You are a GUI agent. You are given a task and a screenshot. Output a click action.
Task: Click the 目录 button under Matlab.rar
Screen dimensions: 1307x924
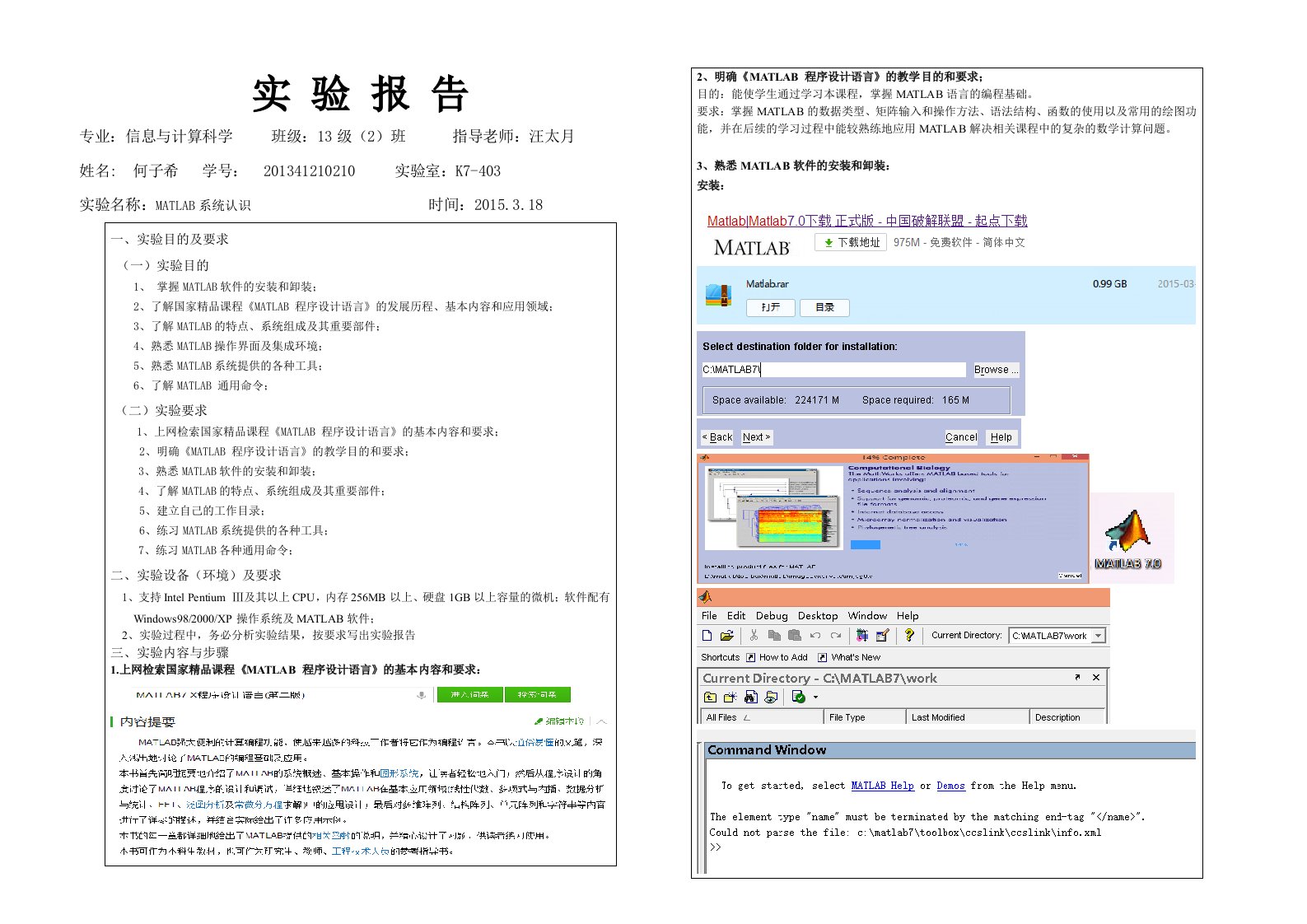pyautogui.click(x=824, y=307)
